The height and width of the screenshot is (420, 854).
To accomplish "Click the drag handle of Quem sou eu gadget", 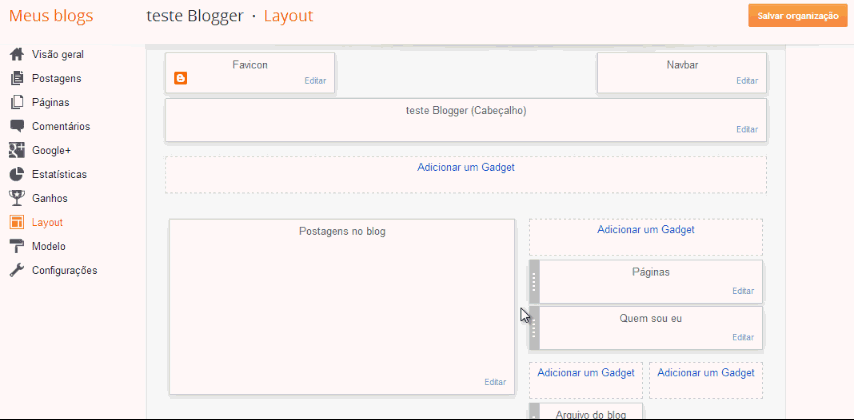I will click(x=534, y=328).
